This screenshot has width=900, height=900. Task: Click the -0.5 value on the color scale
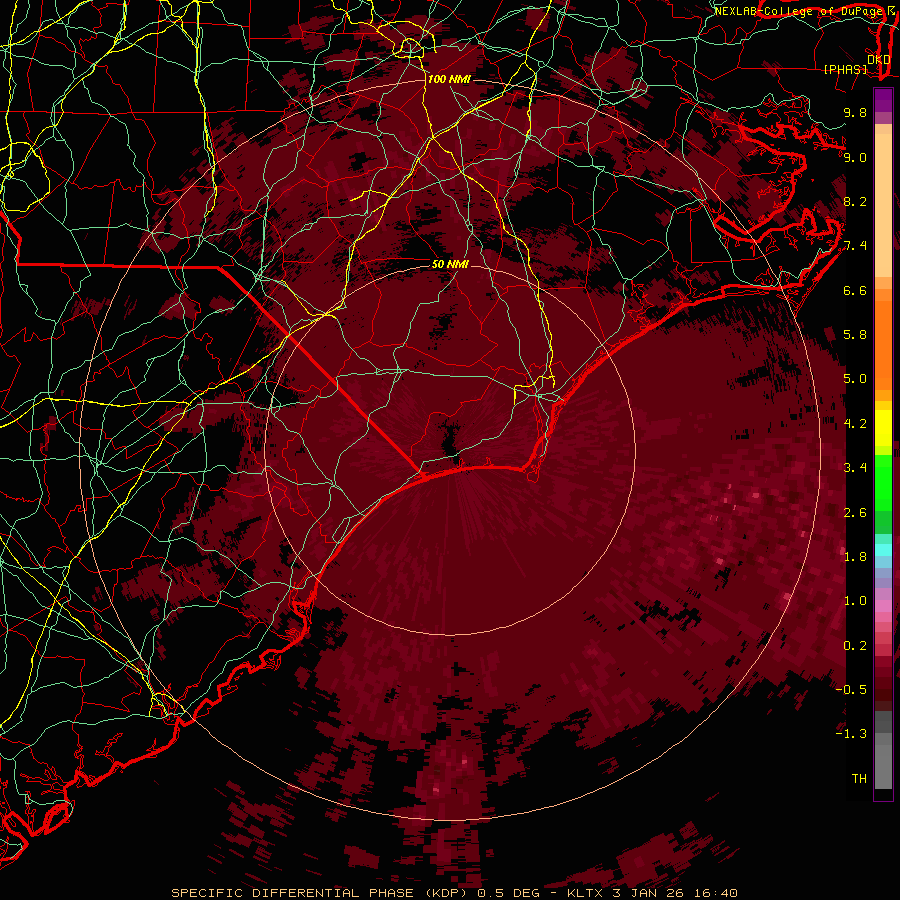click(x=851, y=689)
